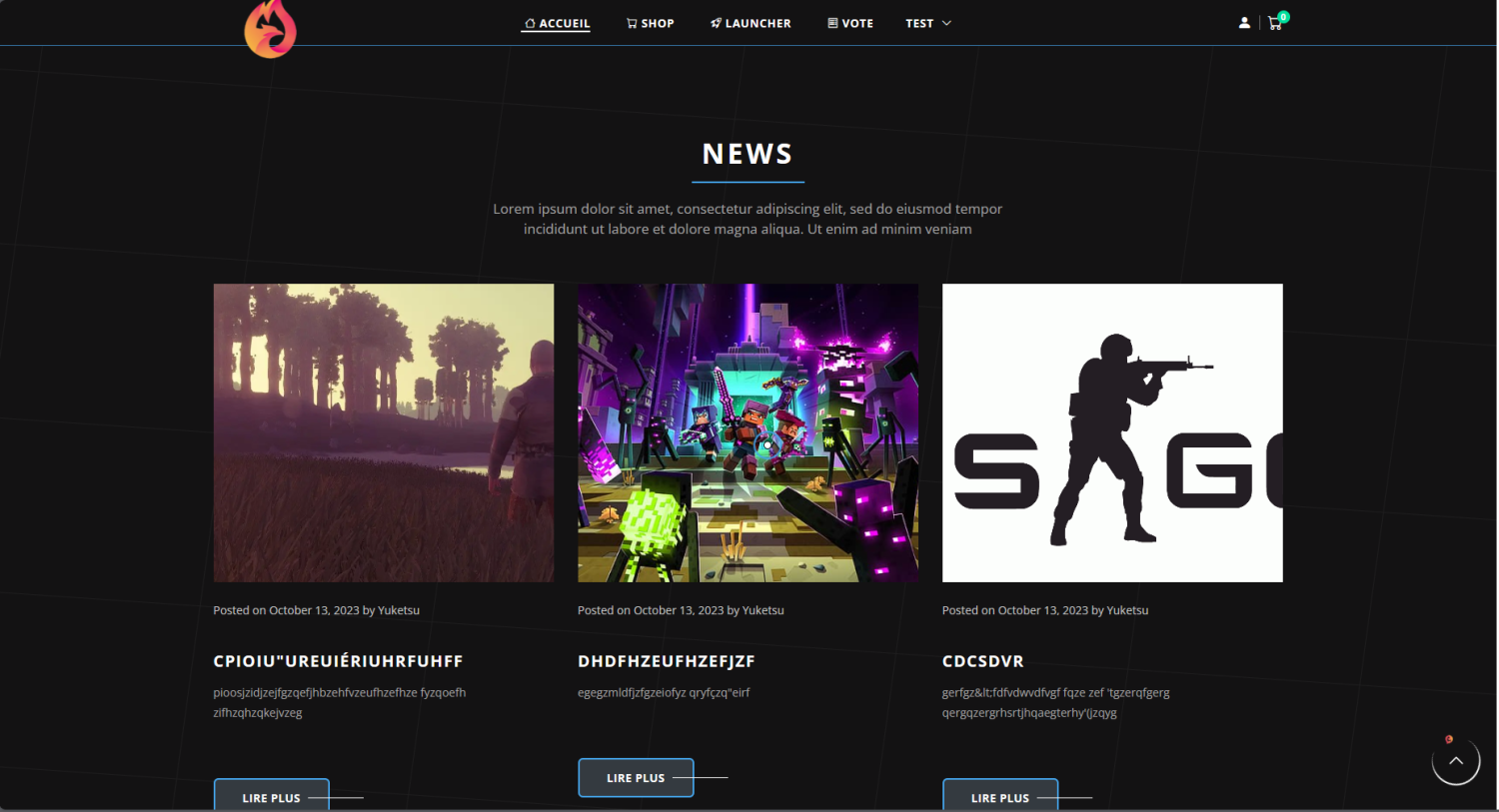Go to the ACCUEIL menu item
The width and height of the screenshot is (1499, 812).
click(557, 23)
